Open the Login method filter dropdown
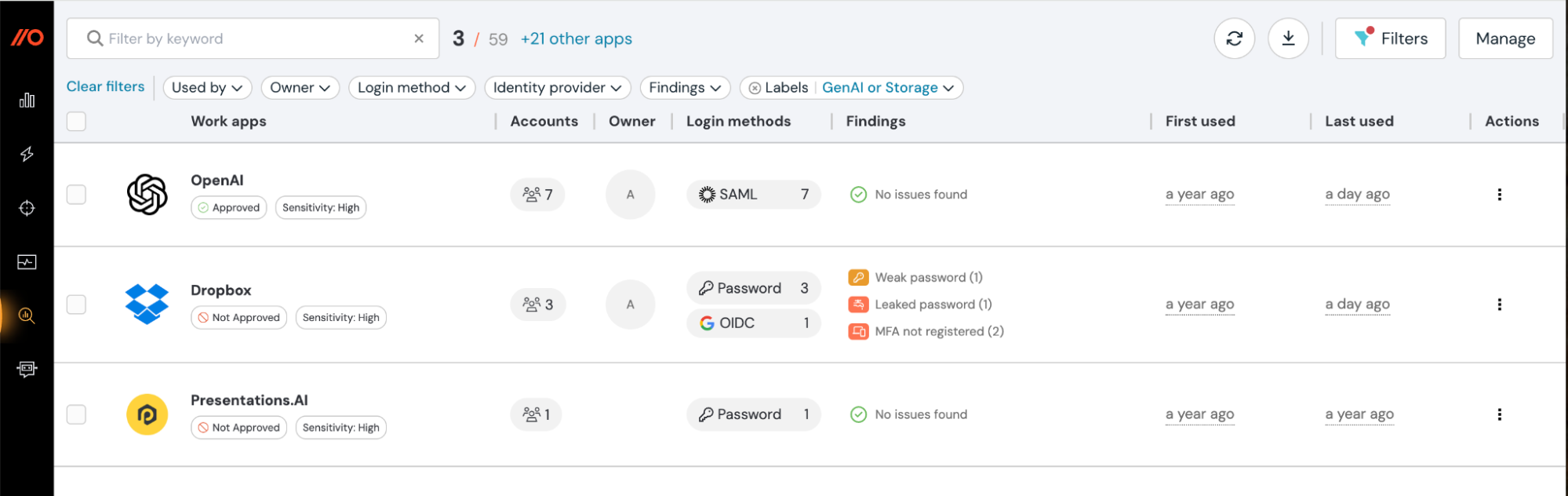Image resolution: width=1568 pixels, height=496 pixels. coord(411,88)
